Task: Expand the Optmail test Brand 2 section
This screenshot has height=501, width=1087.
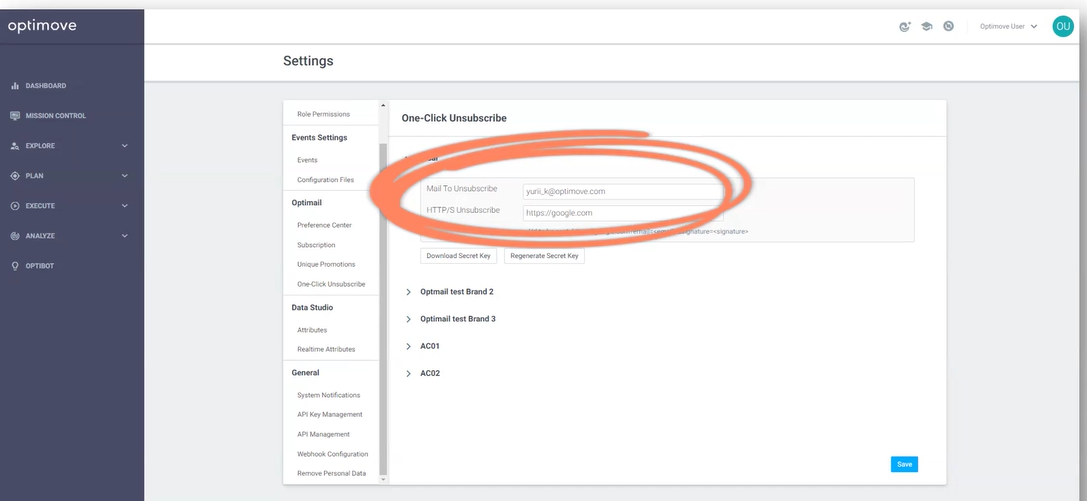Action: tap(408, 292)
